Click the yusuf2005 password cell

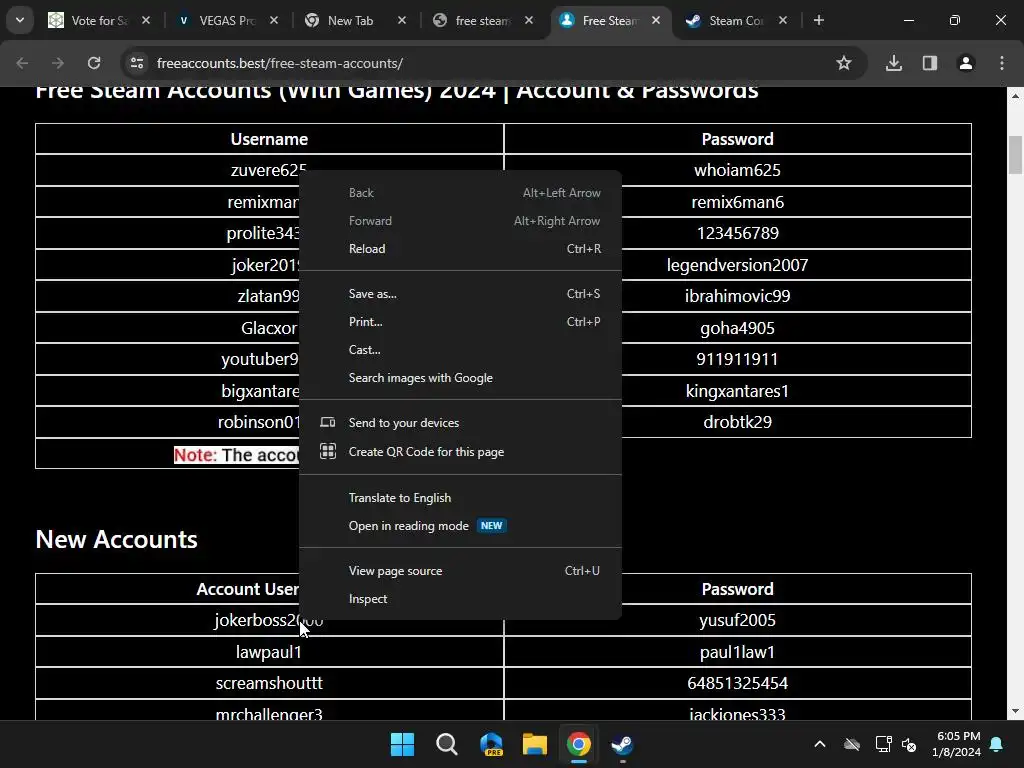pyautogui.click(x=737, y=620)
